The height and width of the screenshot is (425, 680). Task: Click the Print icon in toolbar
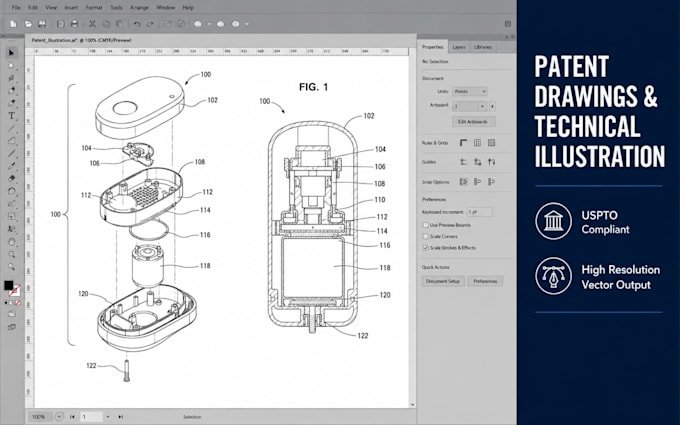tap(74, 24)
